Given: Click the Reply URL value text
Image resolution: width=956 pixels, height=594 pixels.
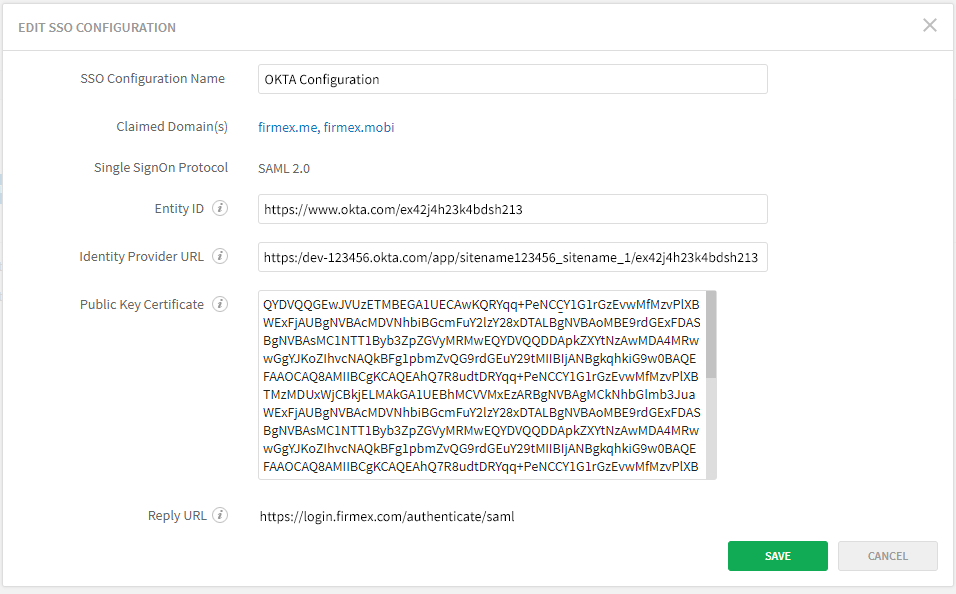Looking at the screenshot, I should tap(386, 516).
